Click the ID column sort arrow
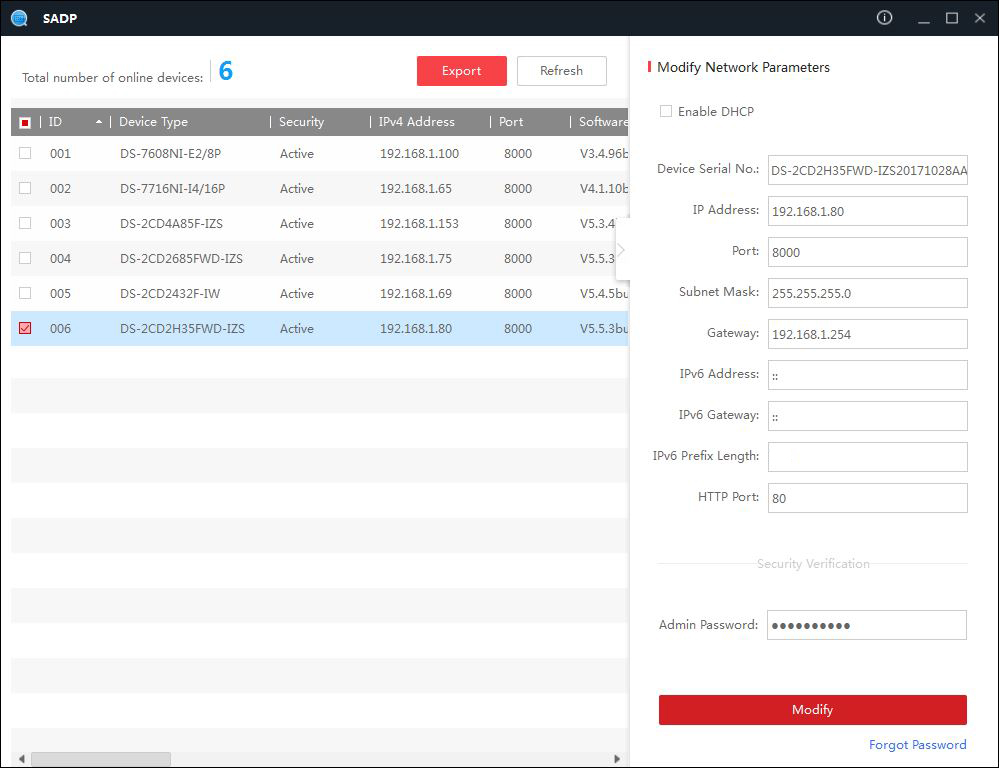 coord(99,122)
